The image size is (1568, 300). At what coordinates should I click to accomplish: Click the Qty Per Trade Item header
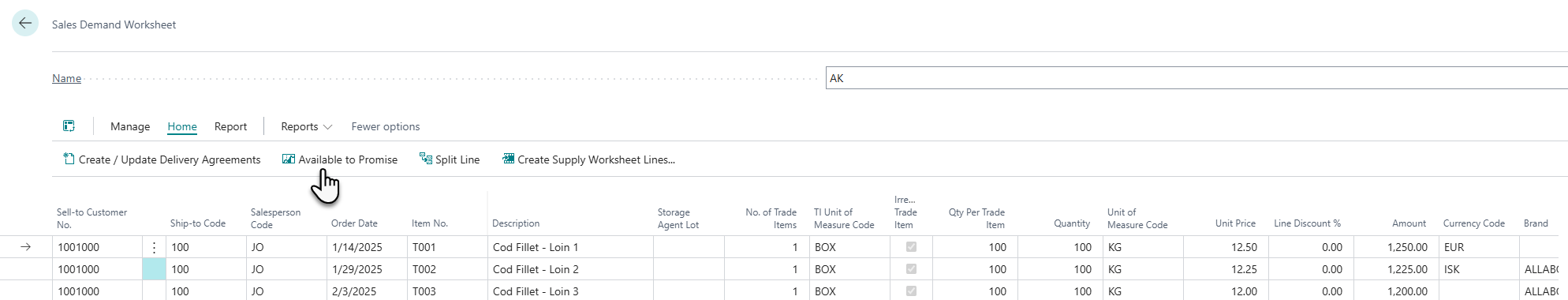(976, 218)
